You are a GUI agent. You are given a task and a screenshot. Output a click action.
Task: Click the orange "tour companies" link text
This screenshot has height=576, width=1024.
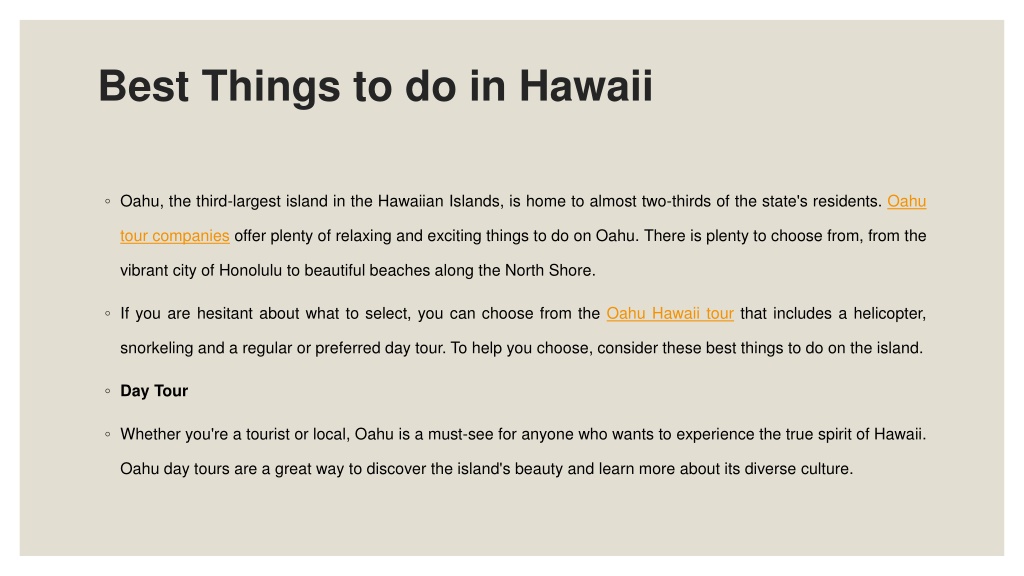174,236
